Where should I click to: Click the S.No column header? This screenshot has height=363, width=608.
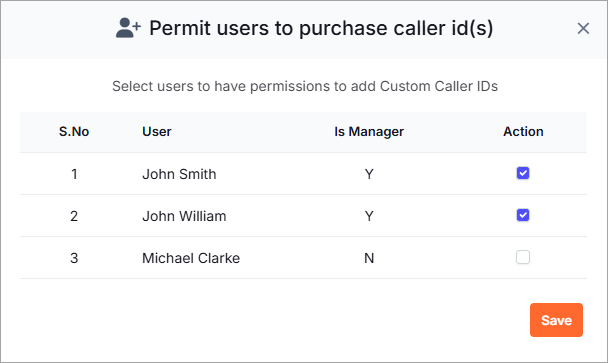[74, 131]
